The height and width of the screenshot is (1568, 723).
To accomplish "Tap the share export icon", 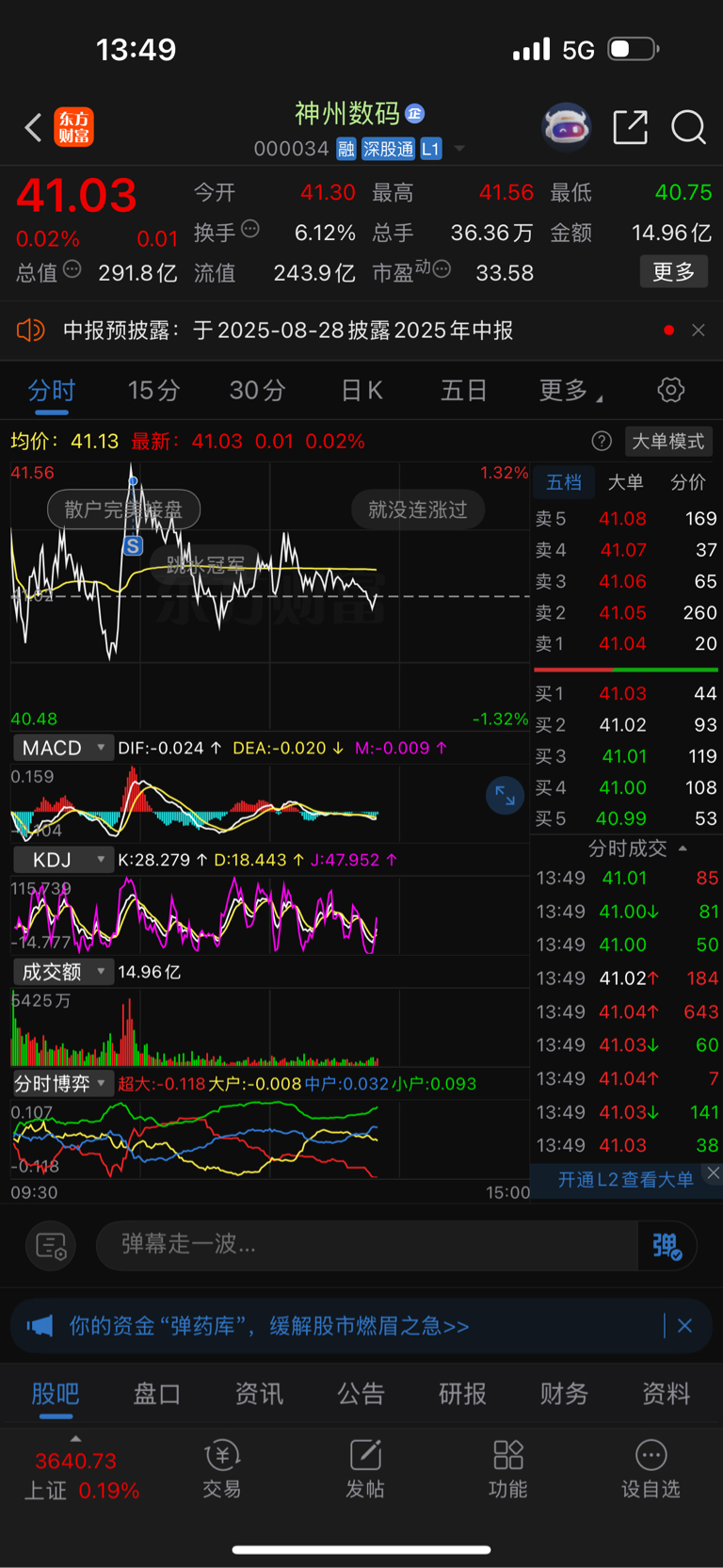I will (630, 126).
